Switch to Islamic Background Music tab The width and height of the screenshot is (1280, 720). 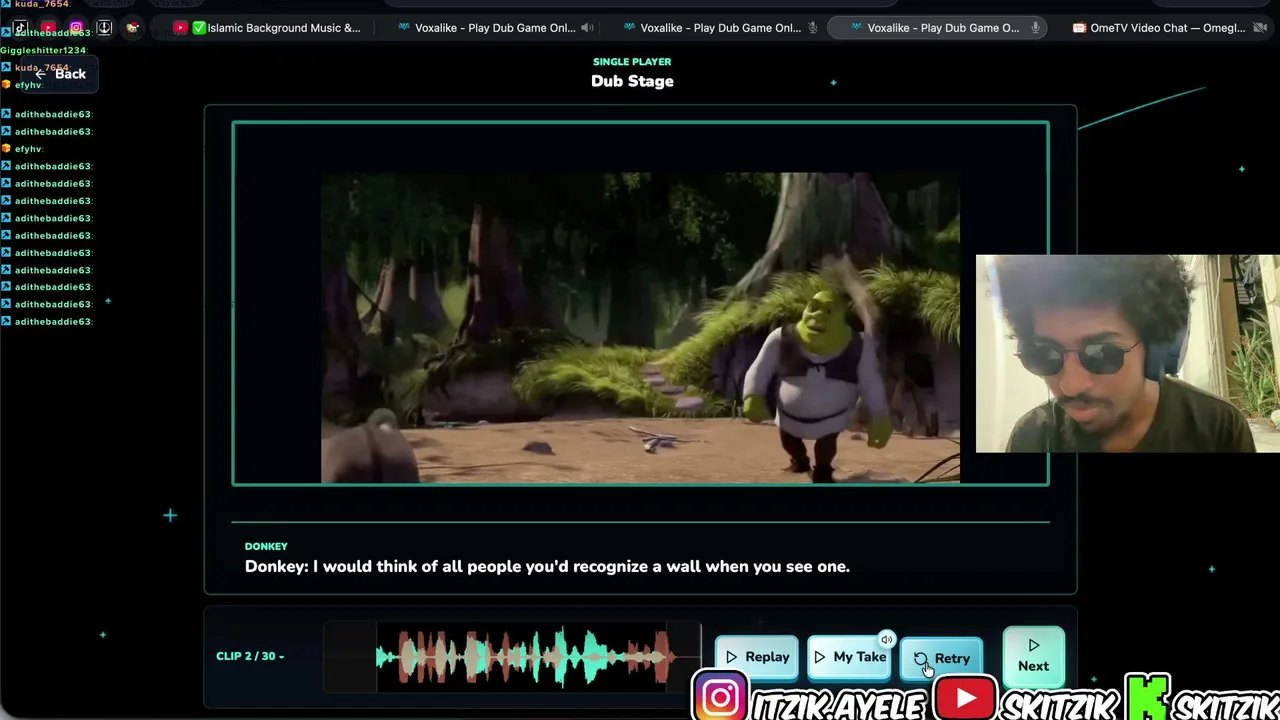(x=268, y=28)
